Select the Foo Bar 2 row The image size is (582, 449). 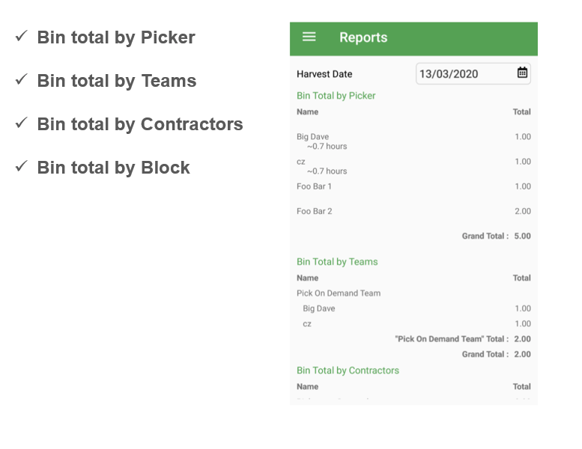pyautogui.click(x=413, y=211)
